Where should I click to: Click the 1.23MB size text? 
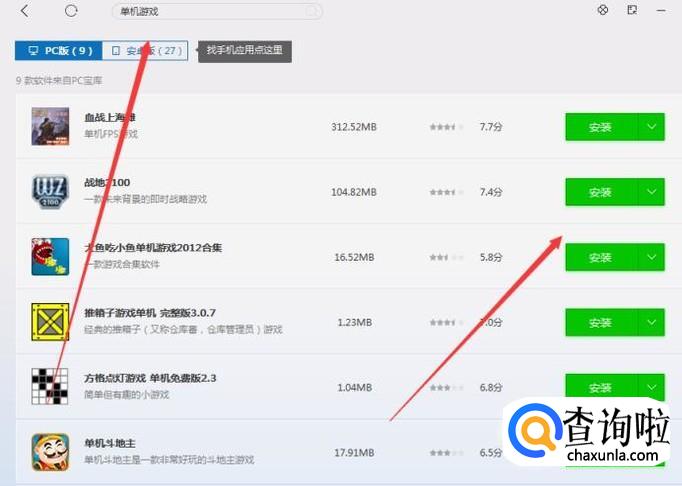pyautogui.click(x=354, y=322)
